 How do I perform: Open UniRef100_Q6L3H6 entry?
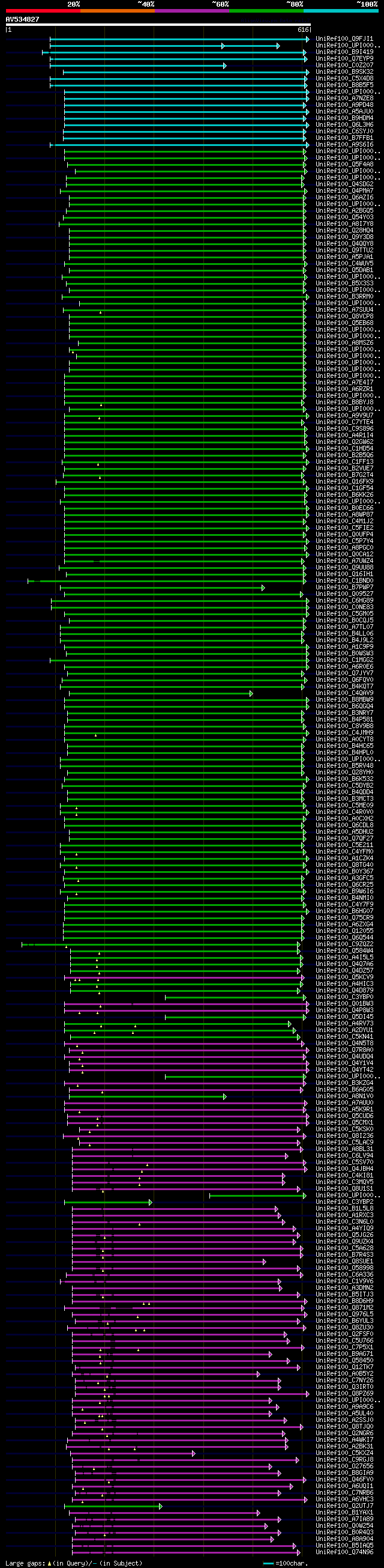point(344,125)
